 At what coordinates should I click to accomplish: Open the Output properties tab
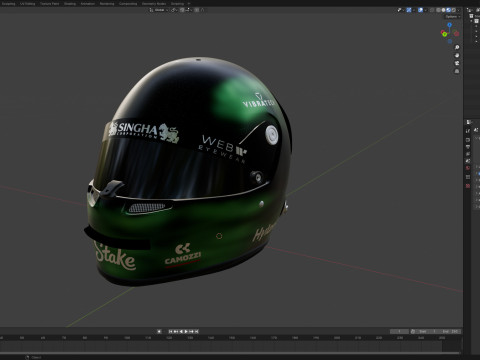(x=468, y=147)
